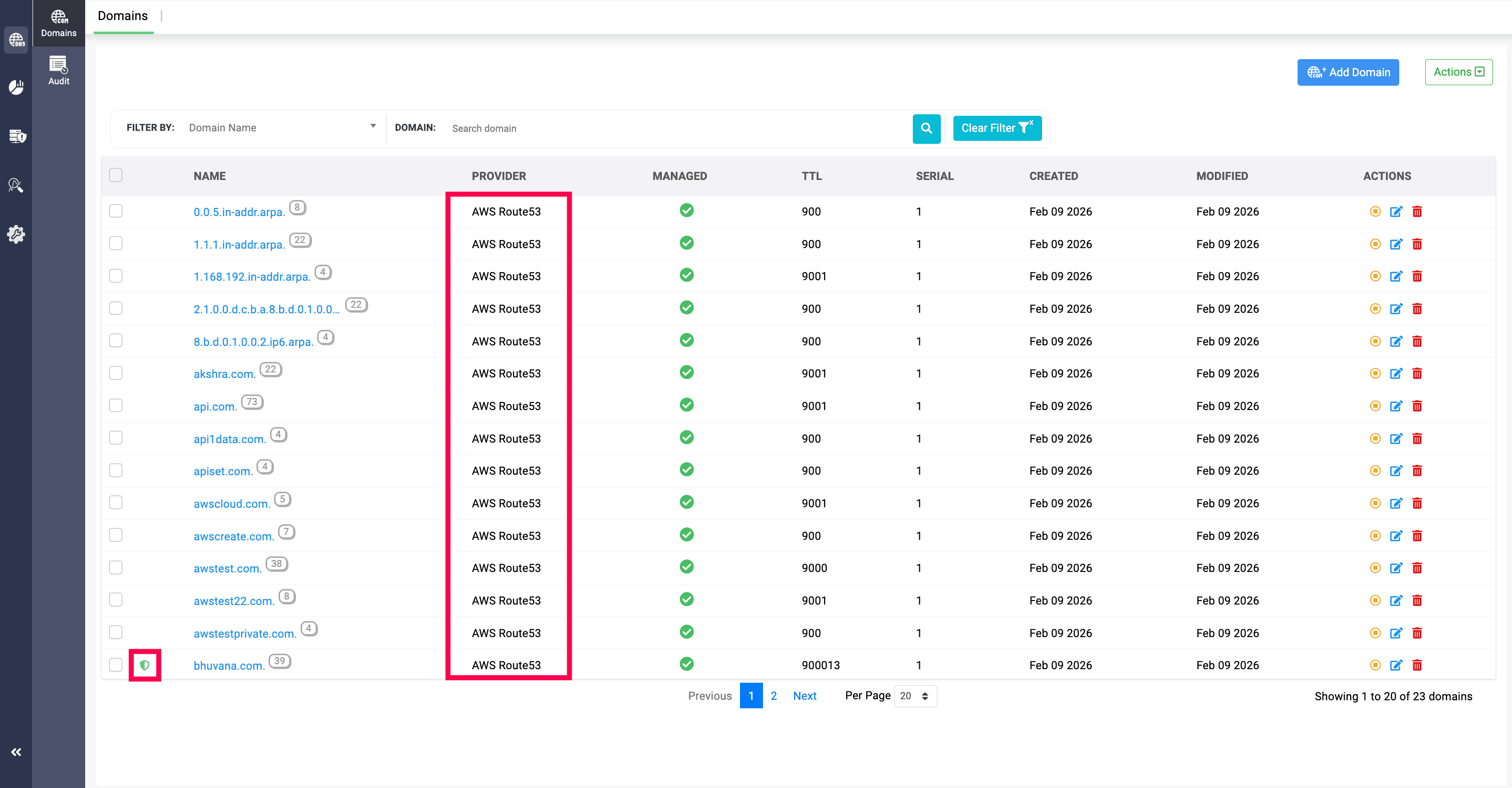Click the Audit icon in the left panel

(x=58, y=70)
